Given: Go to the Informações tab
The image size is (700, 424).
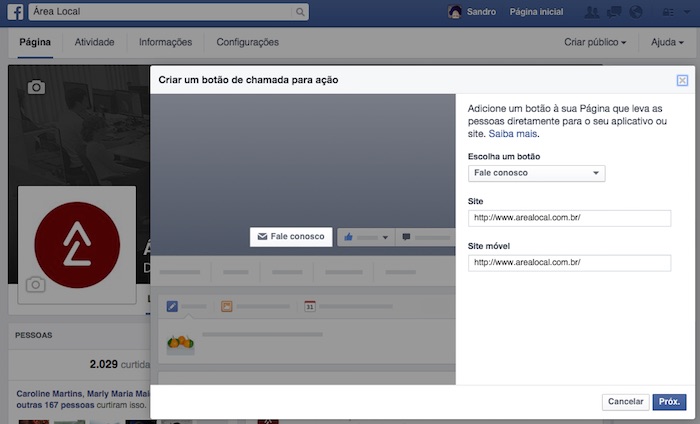Looking at the screenshot, I should click(165, 43).
